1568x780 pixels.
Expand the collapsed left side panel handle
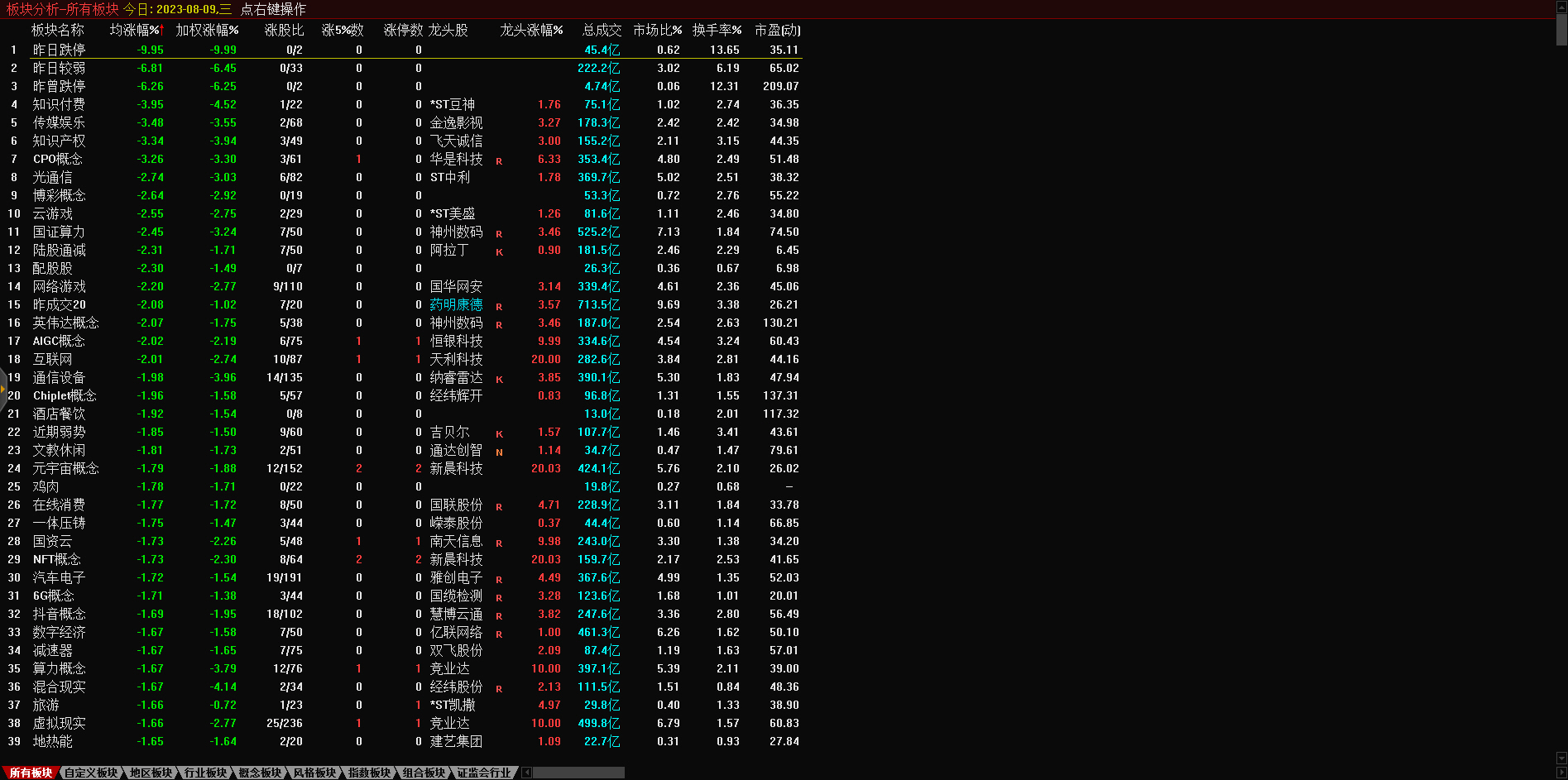tap(3, 387)
